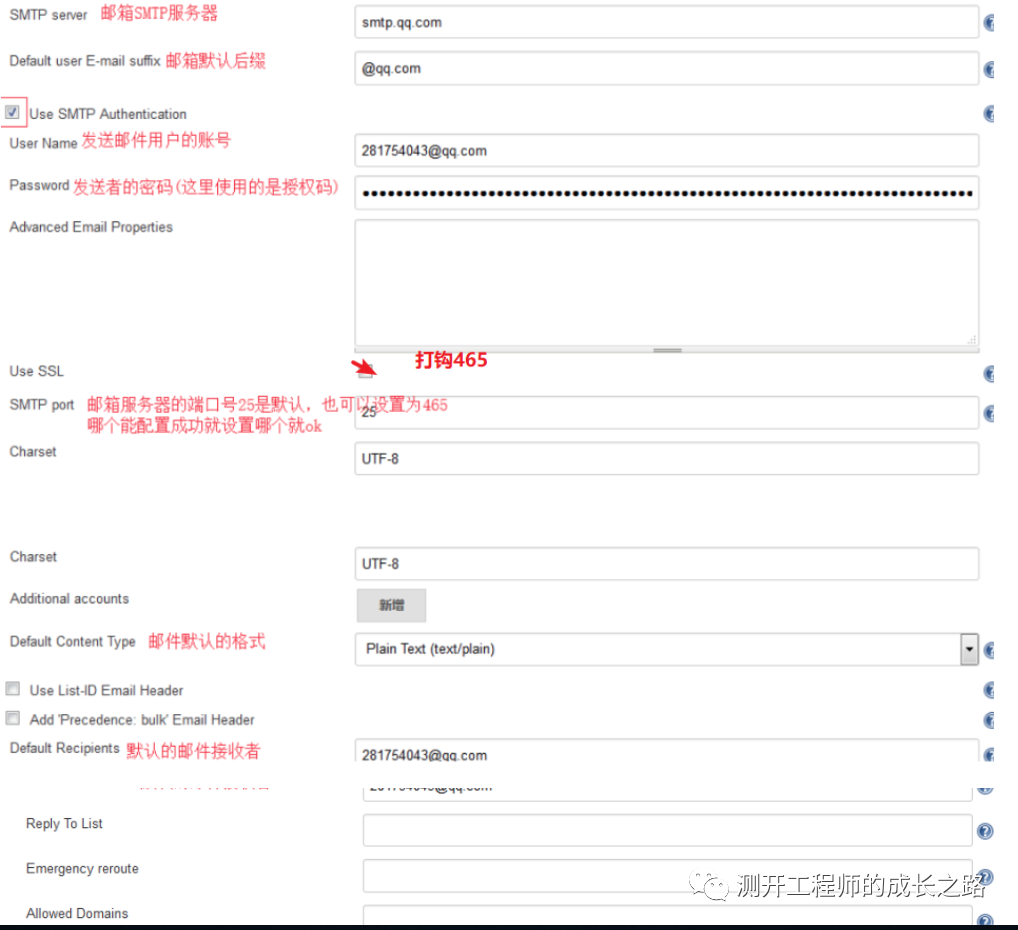This screenshot has height=930, width=1018.
Task: Tick the Use SSL checkbox
Action: tap(366, 371)
